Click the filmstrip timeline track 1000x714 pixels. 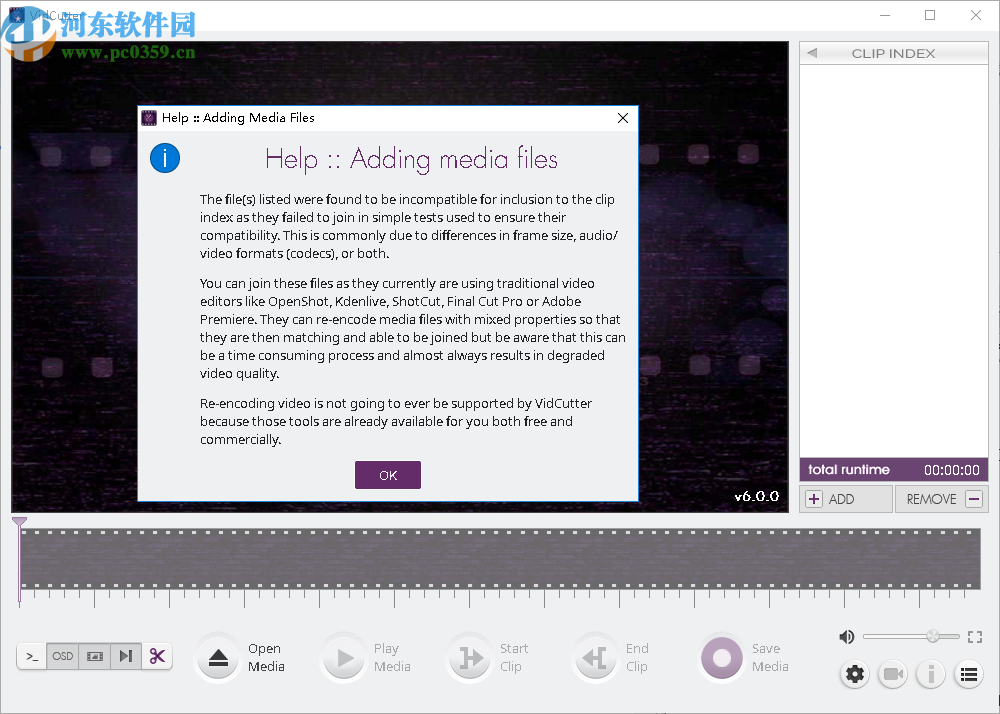499,558
